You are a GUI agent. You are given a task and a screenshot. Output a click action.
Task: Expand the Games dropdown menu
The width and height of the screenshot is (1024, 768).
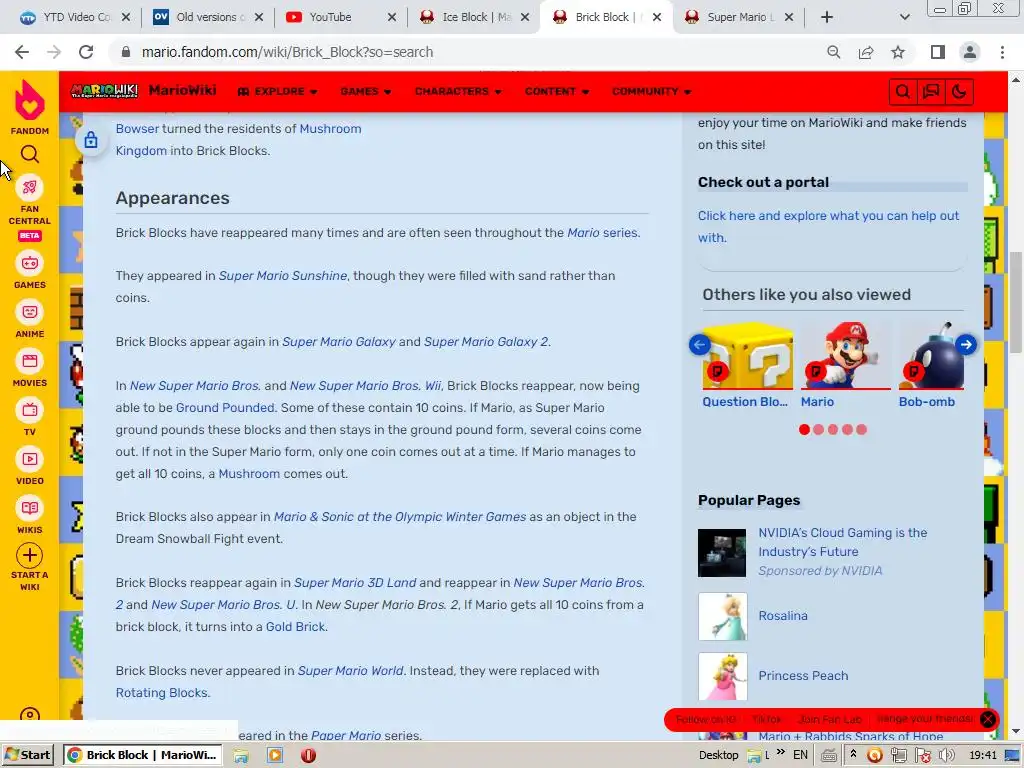click(x=366, y=91)
